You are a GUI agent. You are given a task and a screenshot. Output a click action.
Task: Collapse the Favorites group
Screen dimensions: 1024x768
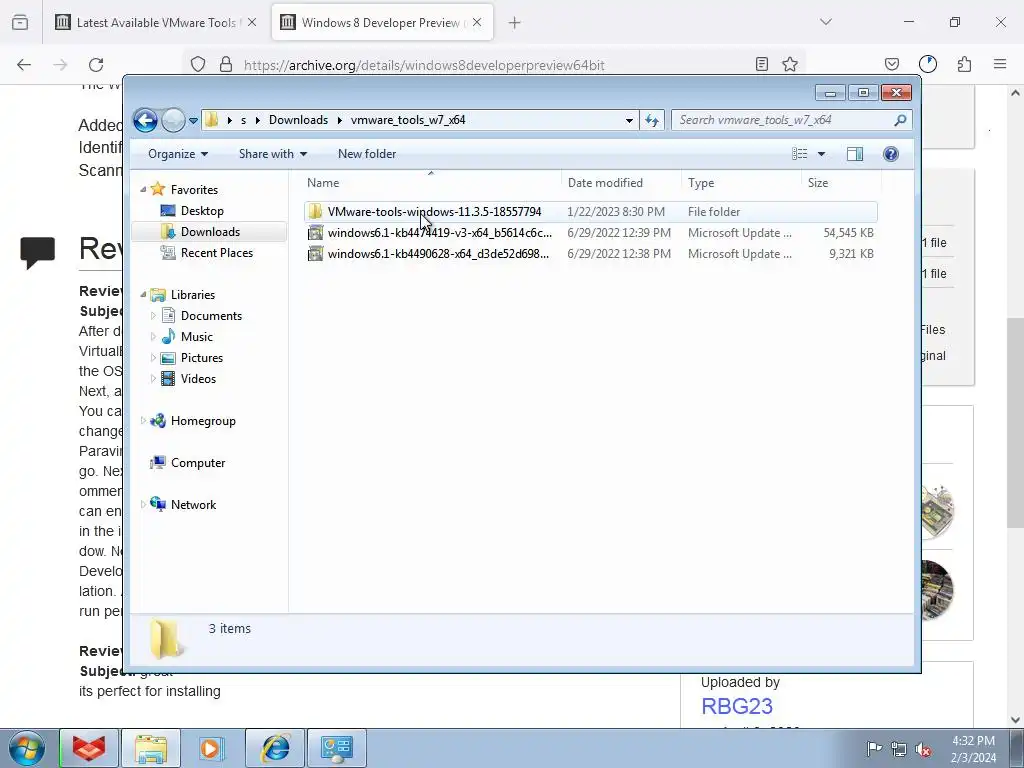(x=143, y=189)
